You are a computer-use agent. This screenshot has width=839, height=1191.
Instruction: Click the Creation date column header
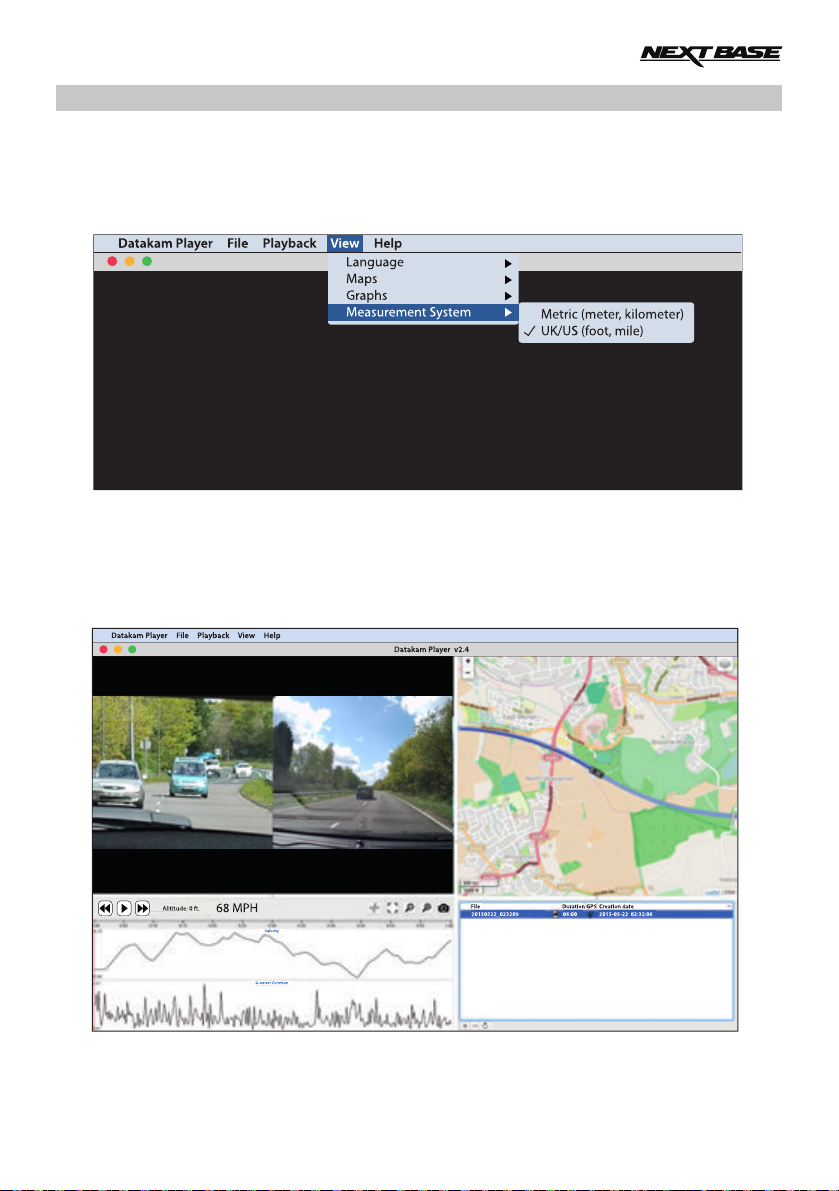pos(617,906)
